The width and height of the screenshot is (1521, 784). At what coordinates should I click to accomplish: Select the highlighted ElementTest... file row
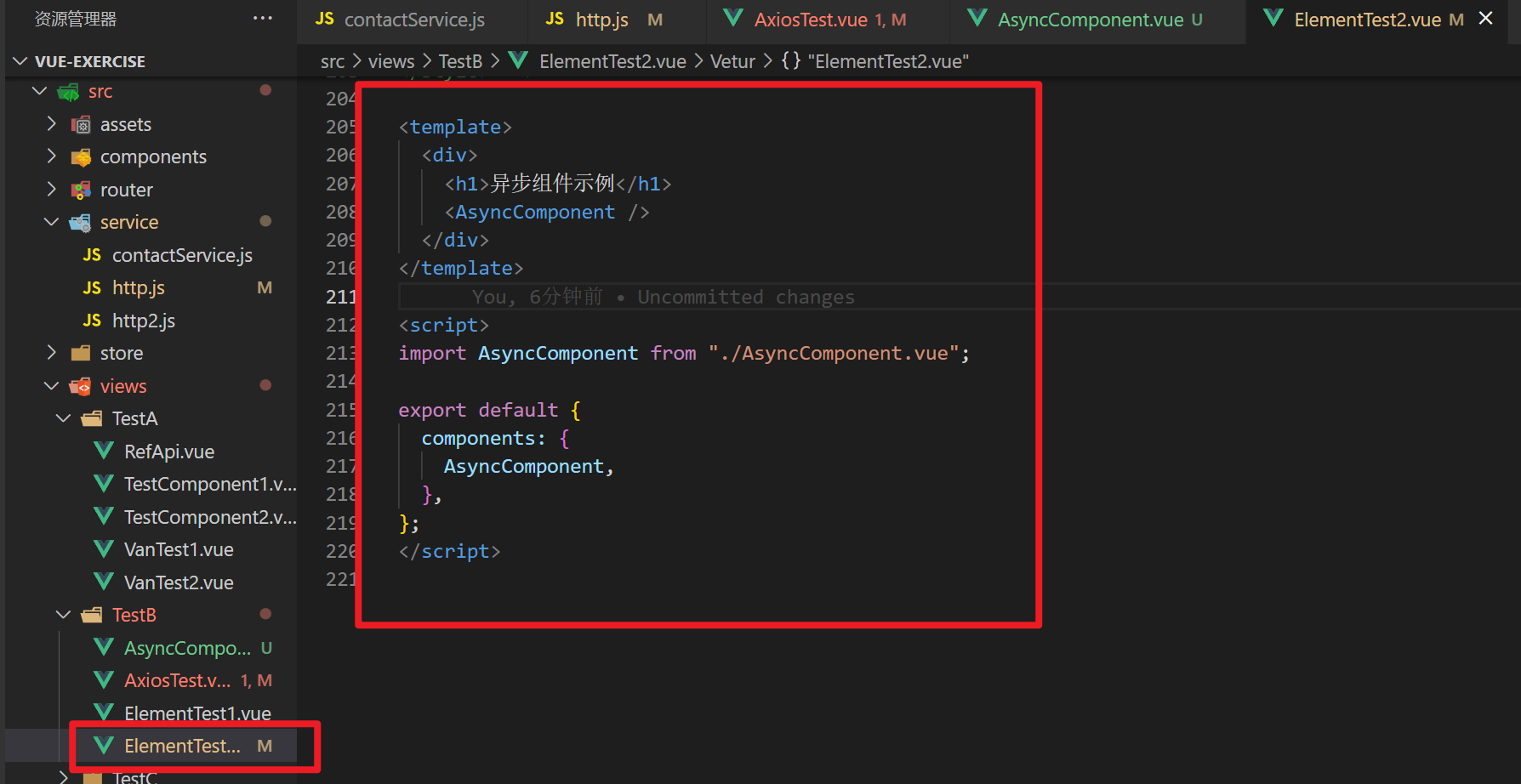151,746
